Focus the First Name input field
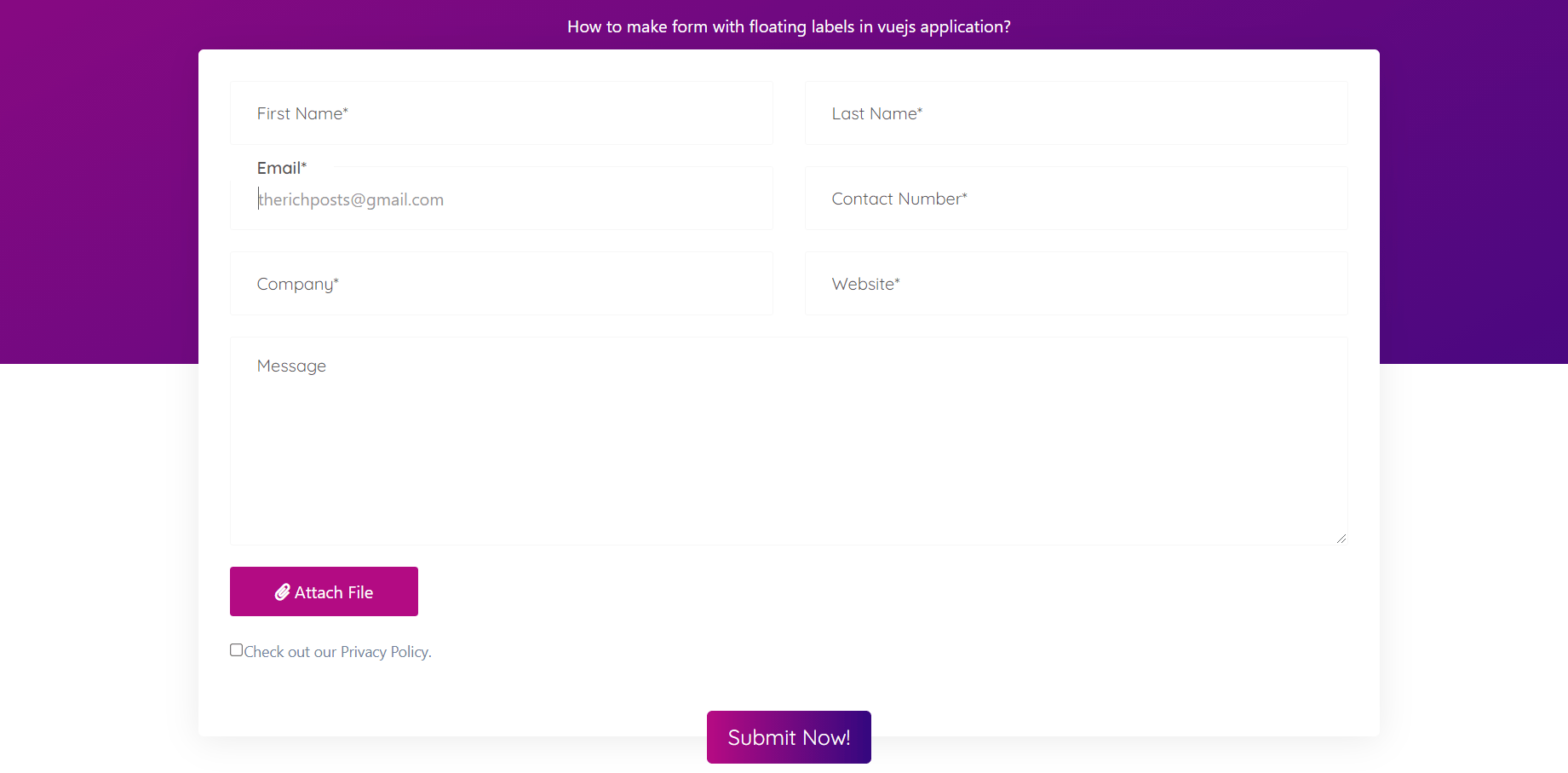Image resolution: width=1568 pixels, height=773 pixels. tap(501, 112)
